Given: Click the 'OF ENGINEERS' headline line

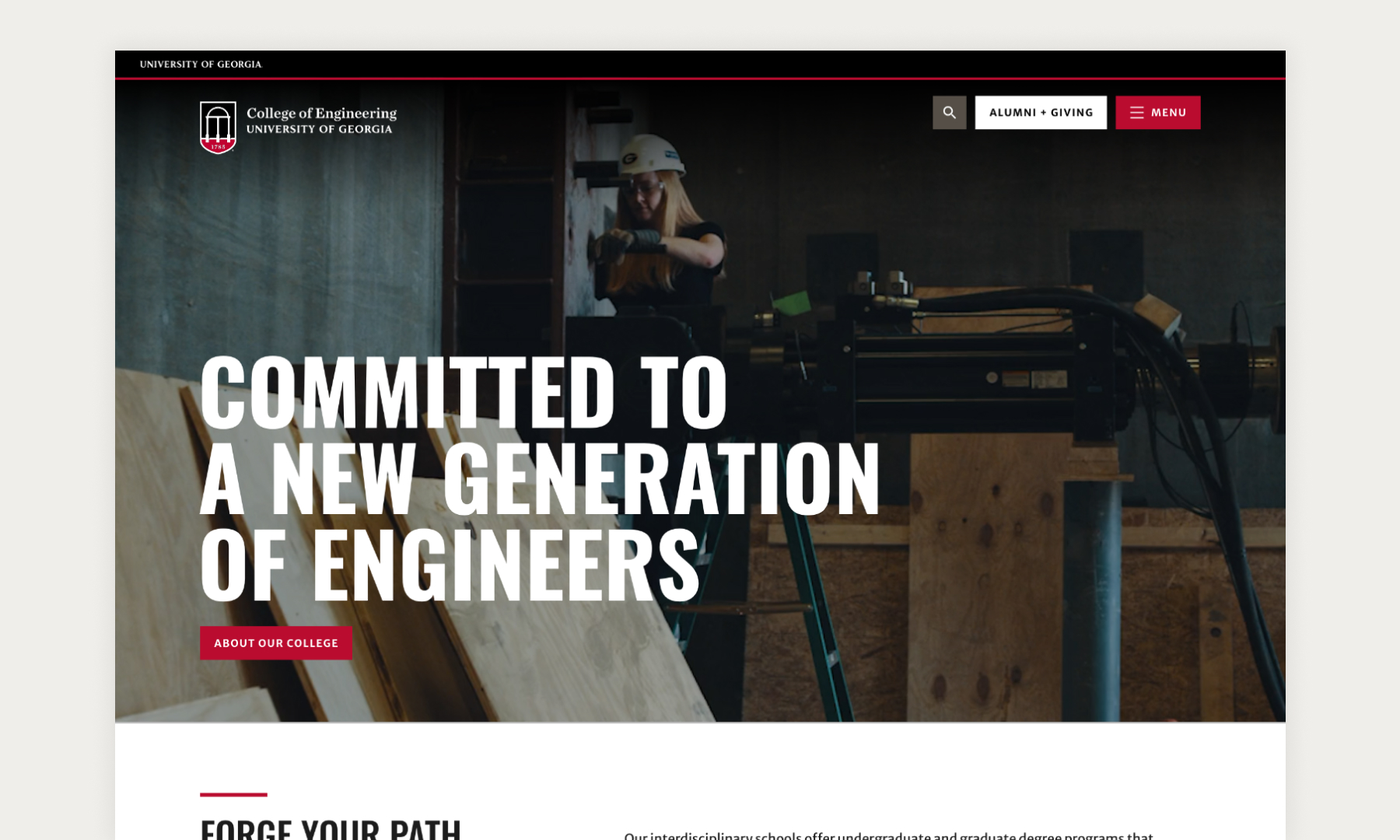Looking at the screenshot, I should click(450, 564).
